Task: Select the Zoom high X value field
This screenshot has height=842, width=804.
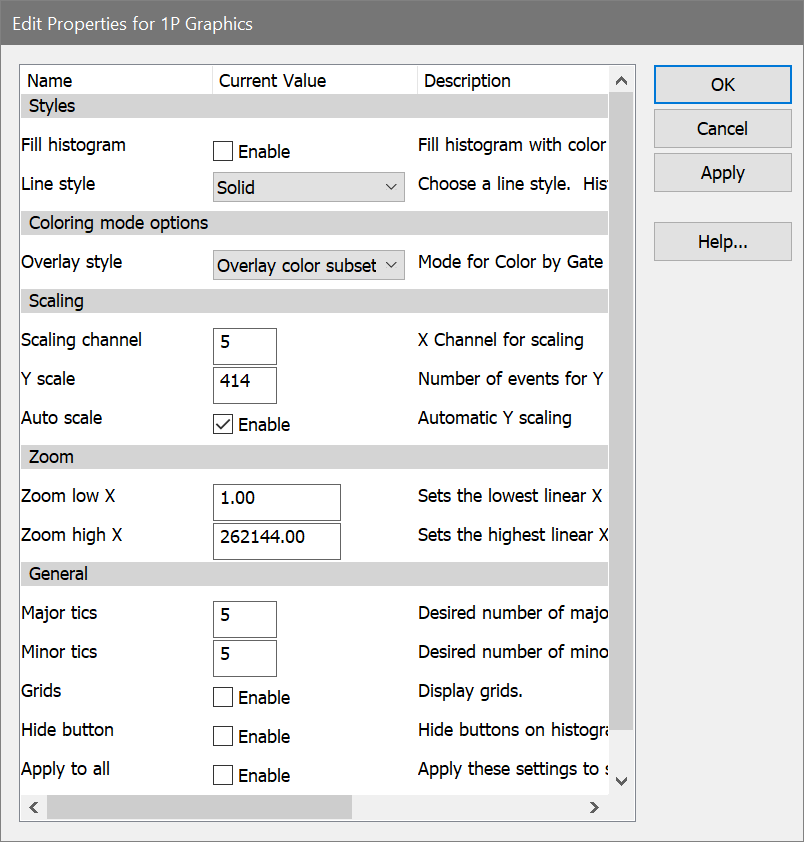Action: click(277, 538)
